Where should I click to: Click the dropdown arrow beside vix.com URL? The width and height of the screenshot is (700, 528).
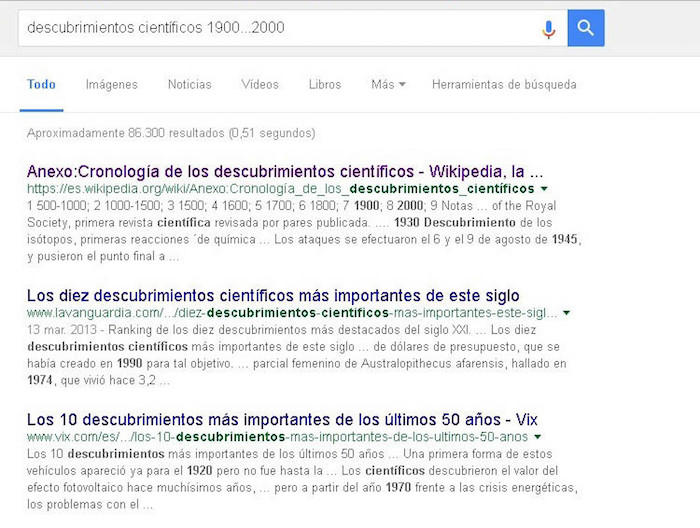[539, 438]
